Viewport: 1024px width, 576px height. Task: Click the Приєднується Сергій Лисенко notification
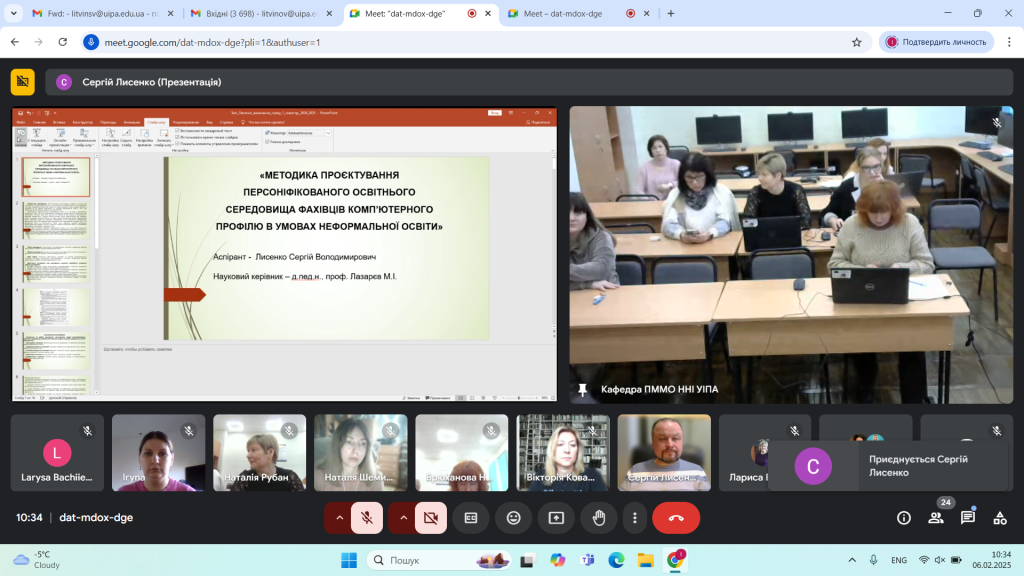point(889,466)
